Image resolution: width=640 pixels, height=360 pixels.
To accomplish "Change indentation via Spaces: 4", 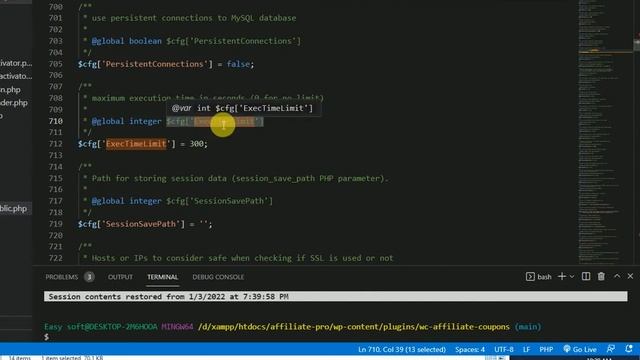I will pos(470,349).
